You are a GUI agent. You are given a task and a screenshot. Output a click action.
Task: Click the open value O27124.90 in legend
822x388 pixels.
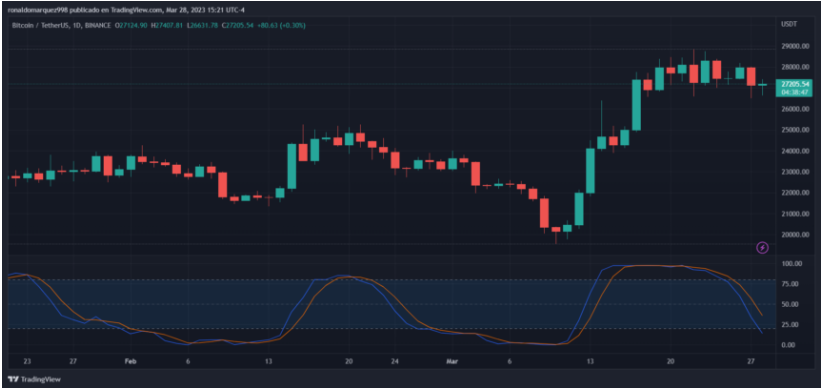[131, 25]
